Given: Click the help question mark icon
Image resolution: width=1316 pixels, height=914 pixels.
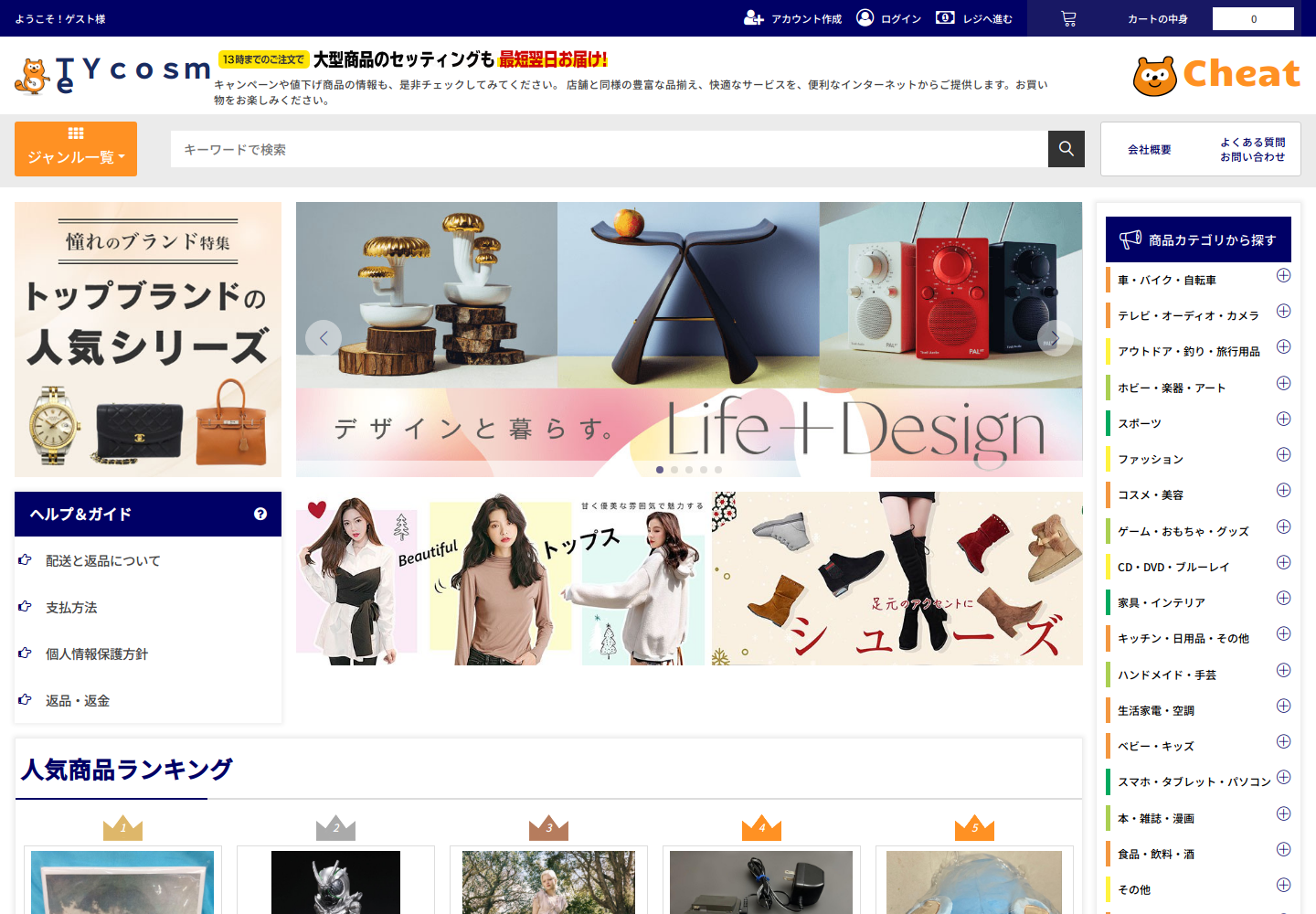Looking at the screenshot, I should point(260,514).
